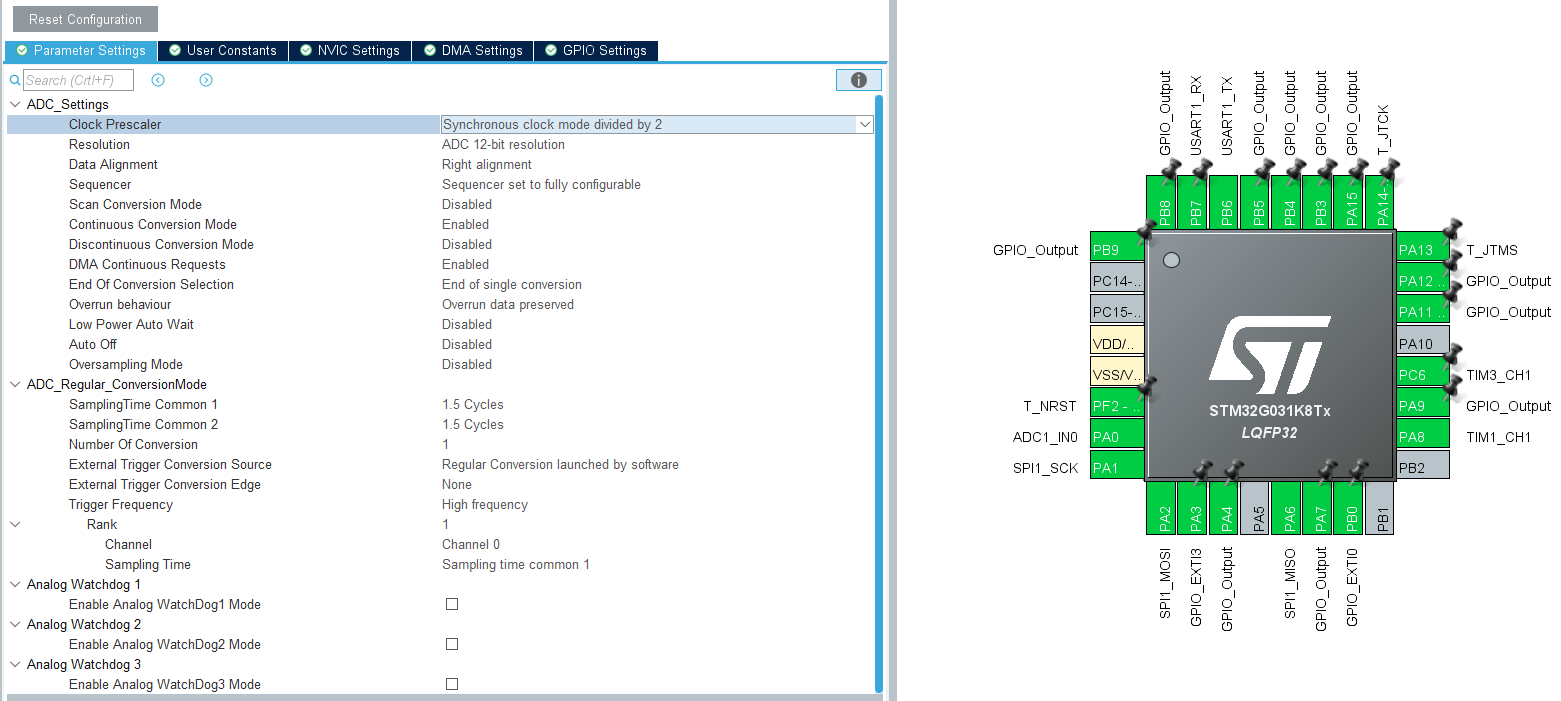
Task: Select pin PA0 assigned to ADC1_IN0
Action: point(1116,435)
